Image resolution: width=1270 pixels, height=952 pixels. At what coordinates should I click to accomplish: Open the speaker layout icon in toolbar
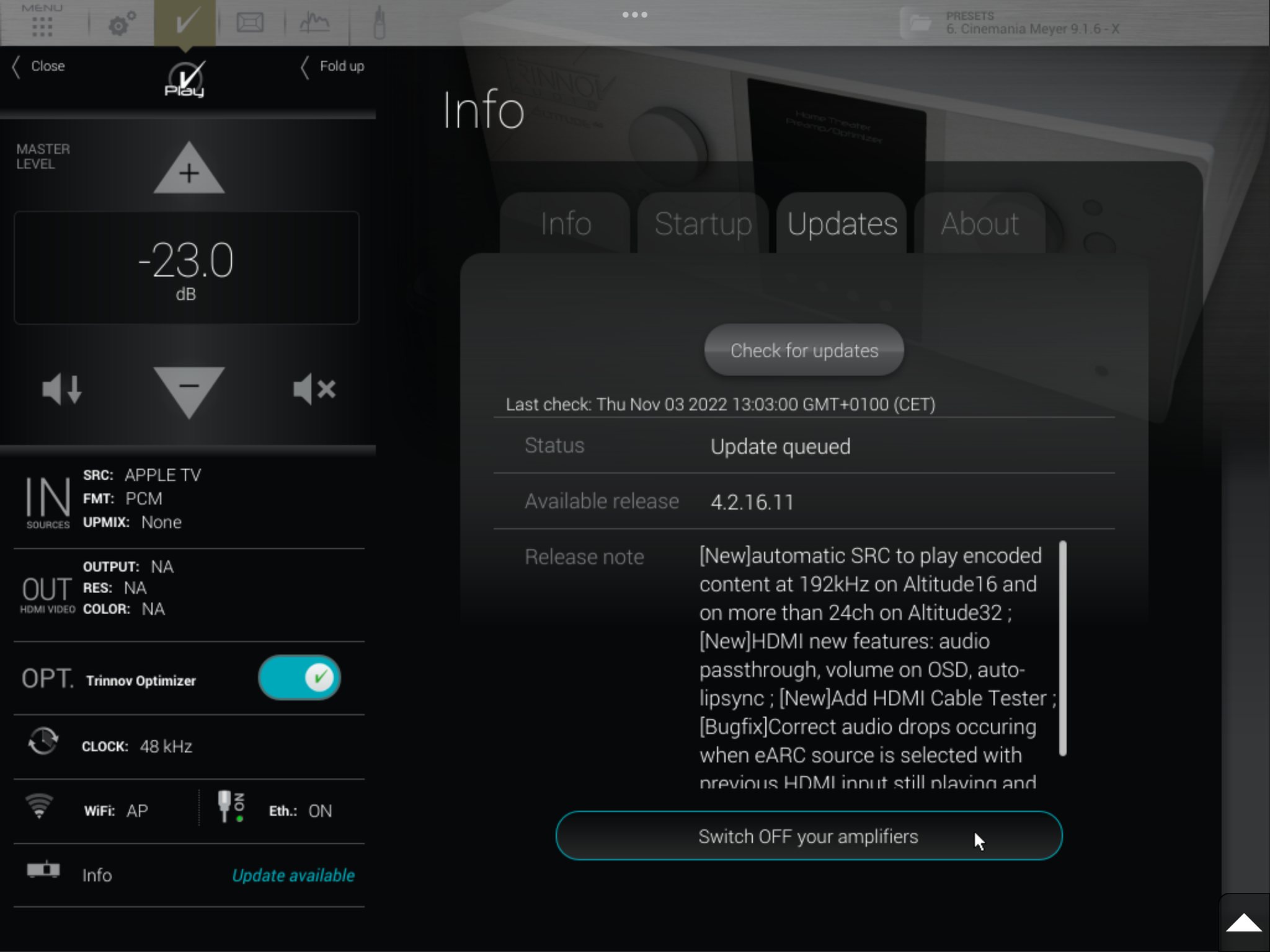coord(250,23)
